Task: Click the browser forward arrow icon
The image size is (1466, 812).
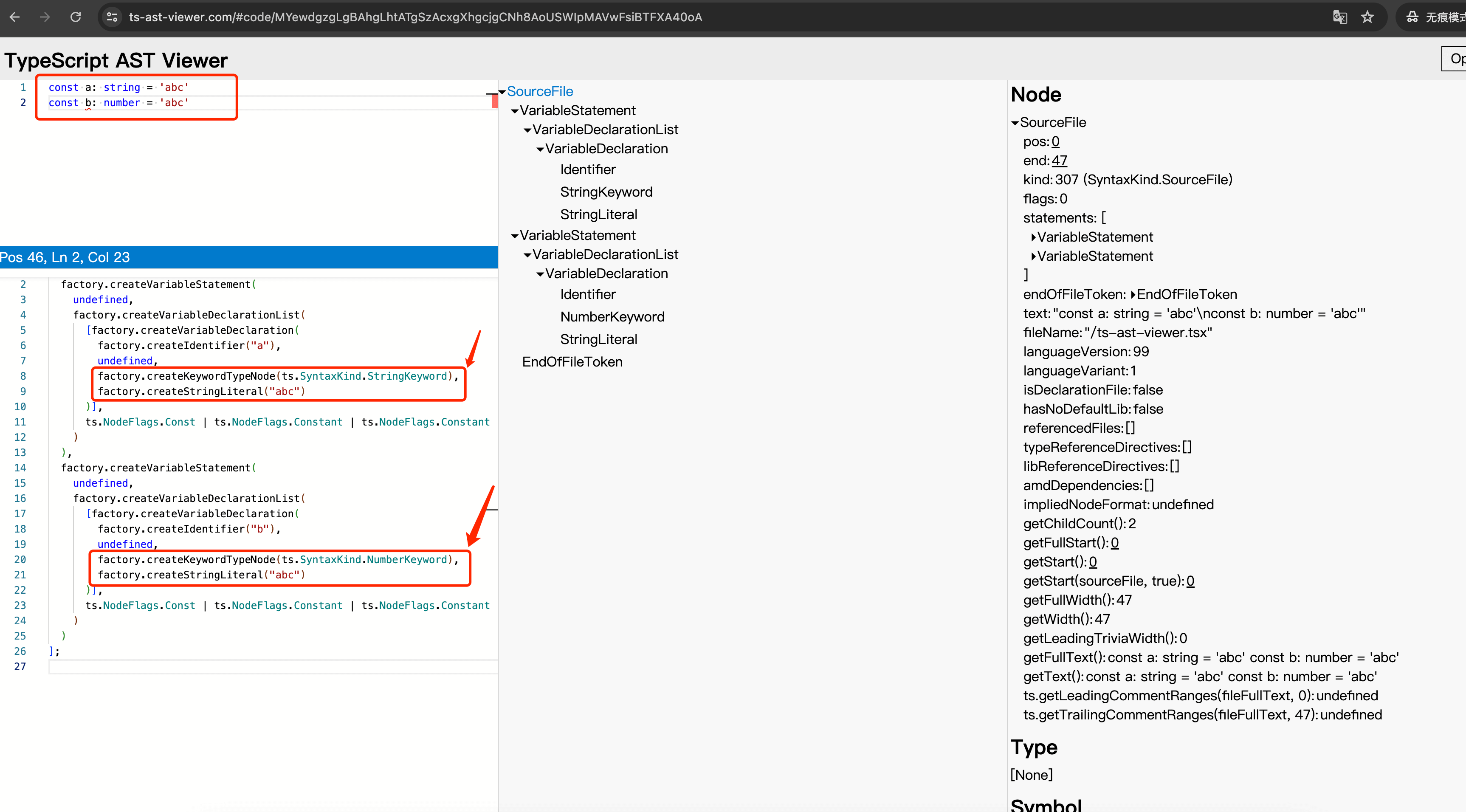Action: 45,17
